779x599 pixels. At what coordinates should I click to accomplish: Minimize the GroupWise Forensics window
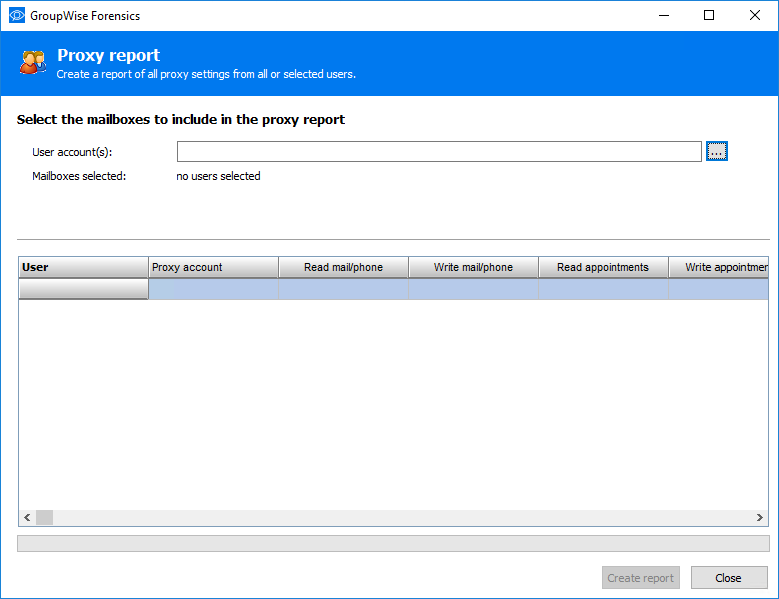[664, 16]
